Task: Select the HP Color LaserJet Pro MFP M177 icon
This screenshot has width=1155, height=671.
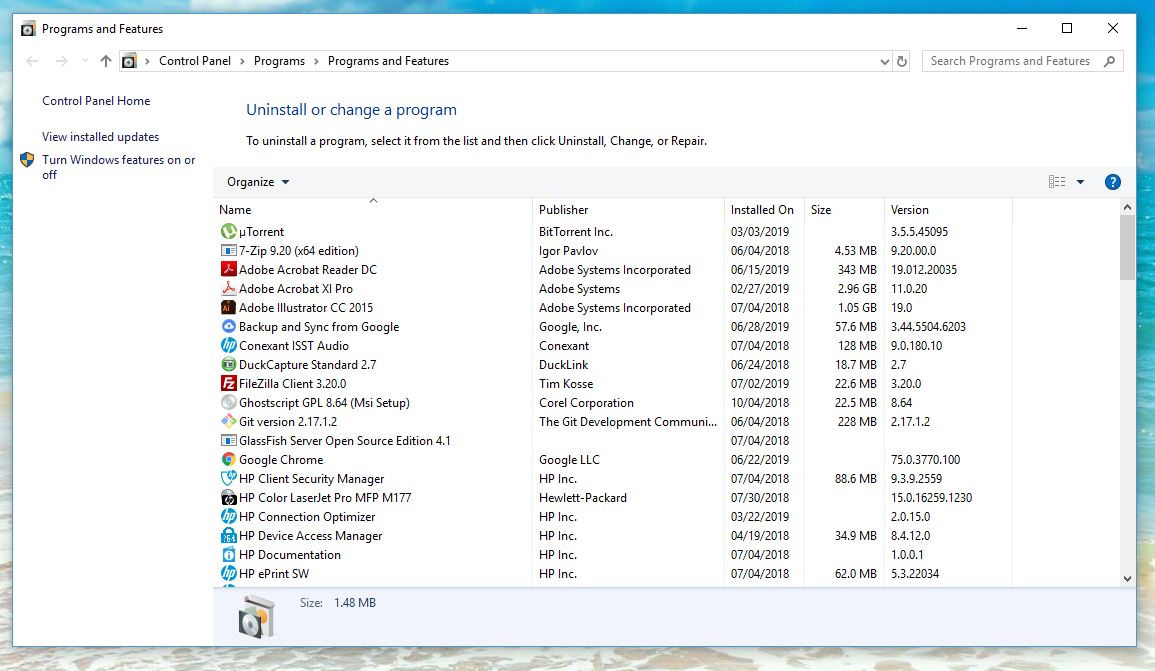Action: tap(228, 498)
